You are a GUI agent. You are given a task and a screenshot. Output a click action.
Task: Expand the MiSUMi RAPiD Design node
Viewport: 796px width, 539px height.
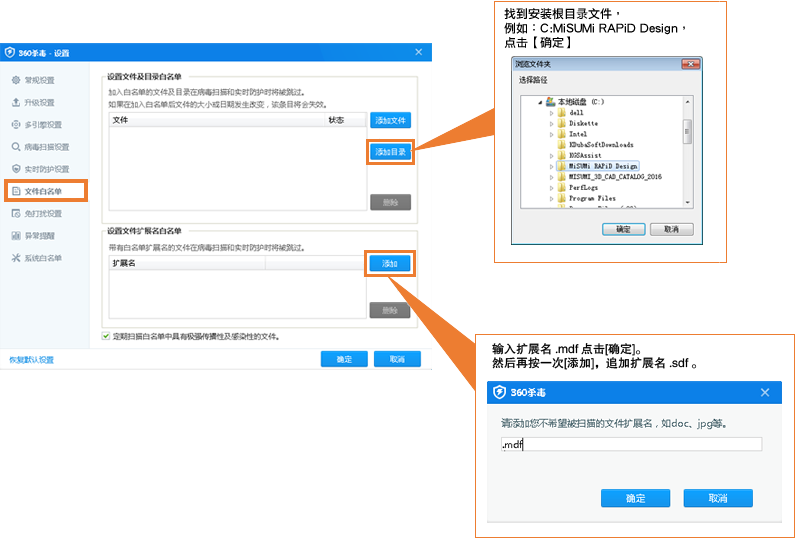(x=551, y=166)
